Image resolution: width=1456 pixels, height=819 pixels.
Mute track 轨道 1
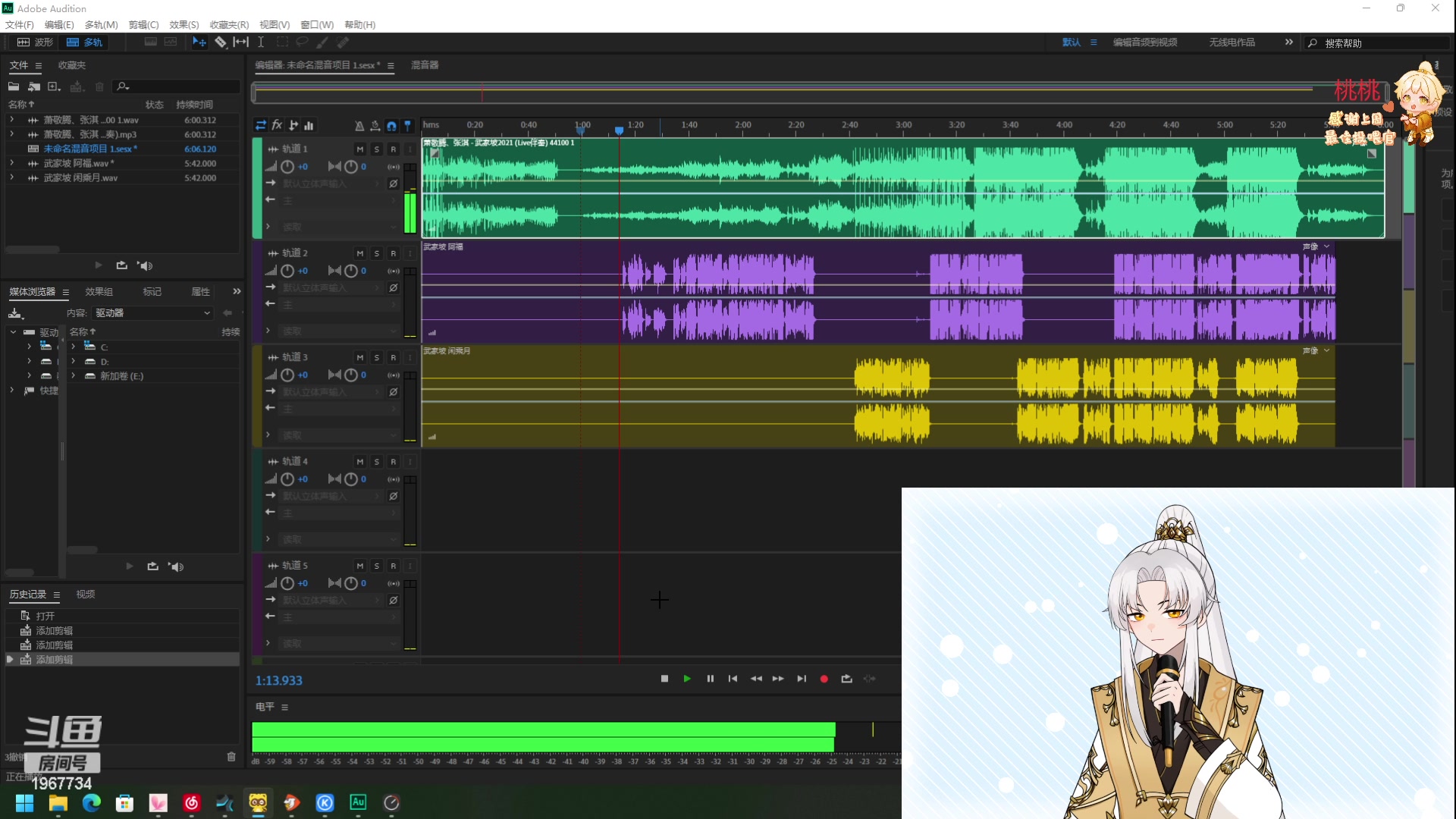[360, 149]
